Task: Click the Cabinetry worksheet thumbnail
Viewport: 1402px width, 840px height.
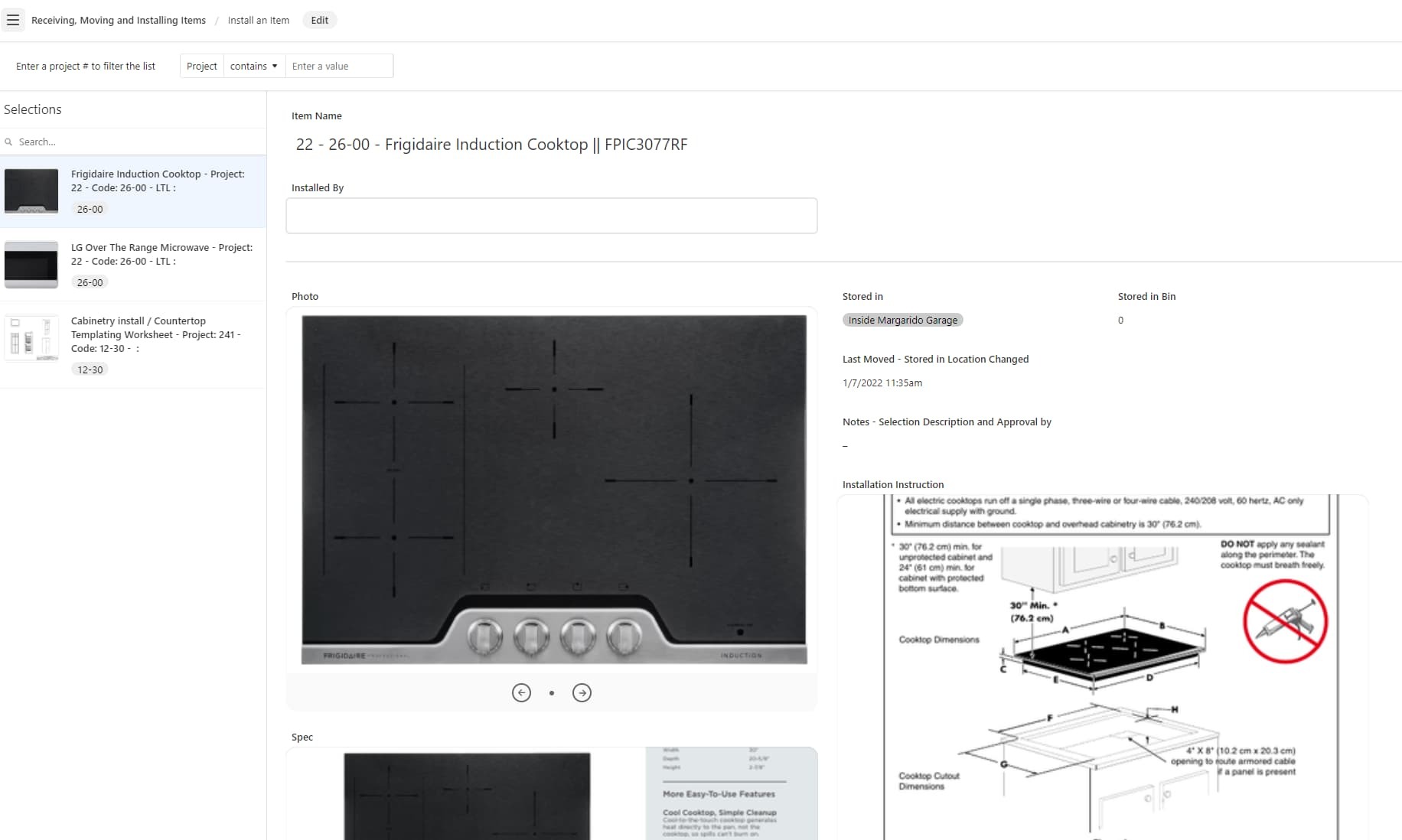Action: click(x=31, y=337)
